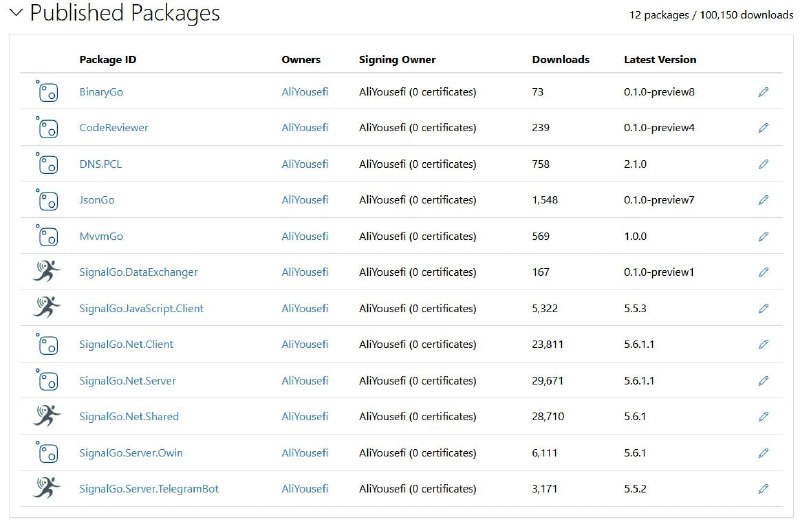Click the Package ID column header
This screenshot has width=800, height=524.
pyautogui.click(x=108, y=59)
